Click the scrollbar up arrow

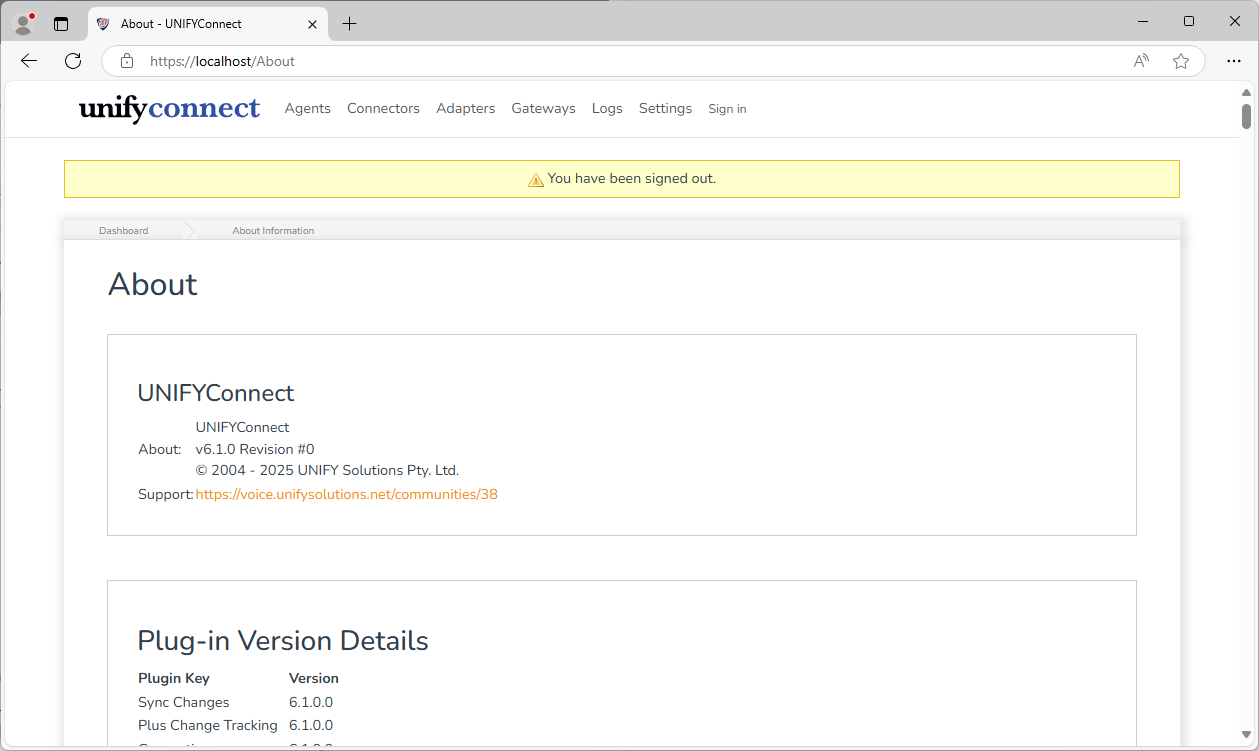pyautogui.click(x=1246, y=92)
